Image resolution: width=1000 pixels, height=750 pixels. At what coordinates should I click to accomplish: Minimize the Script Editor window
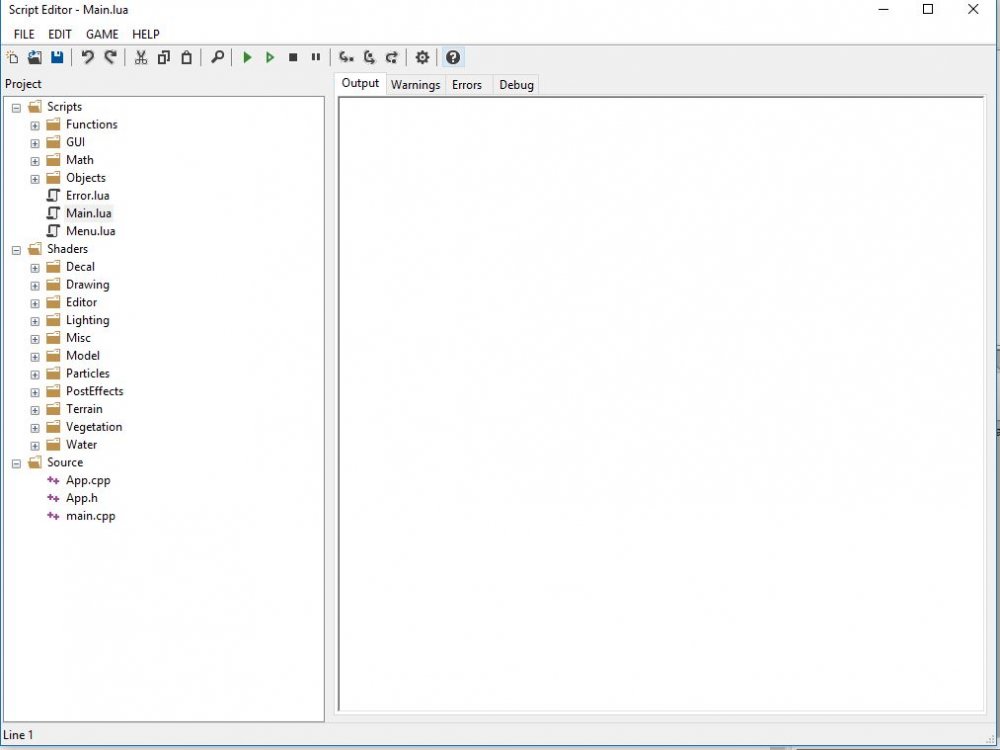pyautogui.click(x=883, y=9)
